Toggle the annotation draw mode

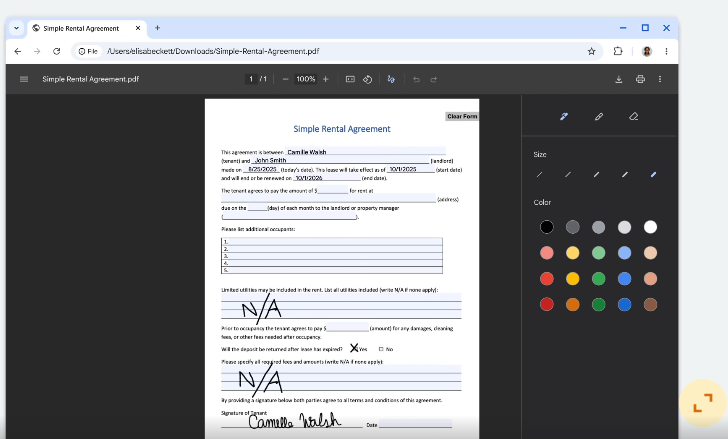(391, 79)
